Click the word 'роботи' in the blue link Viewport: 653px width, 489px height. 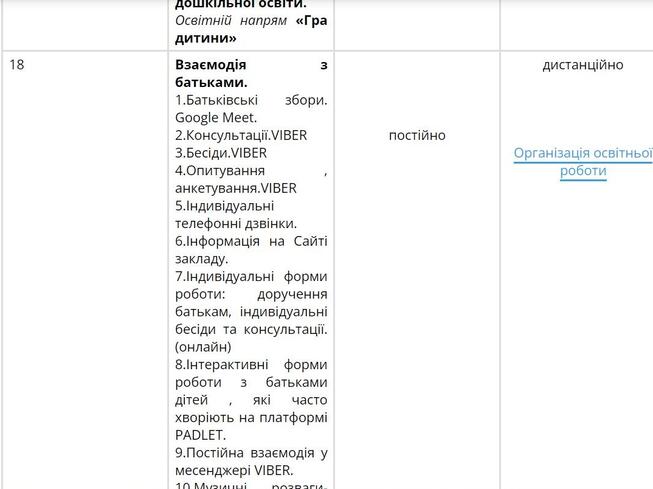point(583,171)
